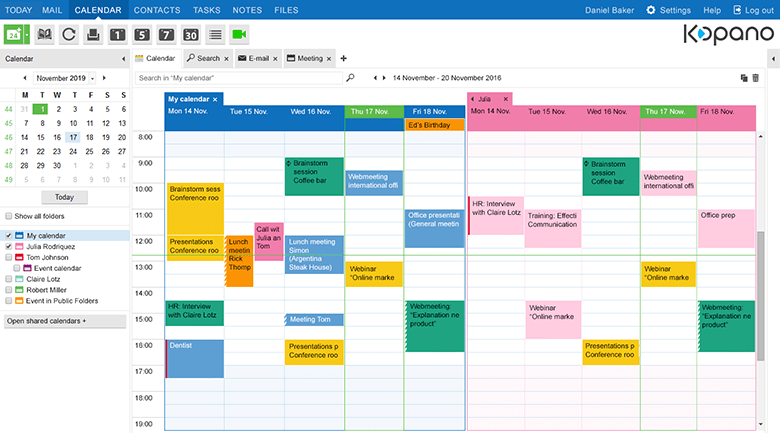Click the search magnifier icon beside the search field
The height and width of the screenshot is (434, 780).
tap(350, 78)
